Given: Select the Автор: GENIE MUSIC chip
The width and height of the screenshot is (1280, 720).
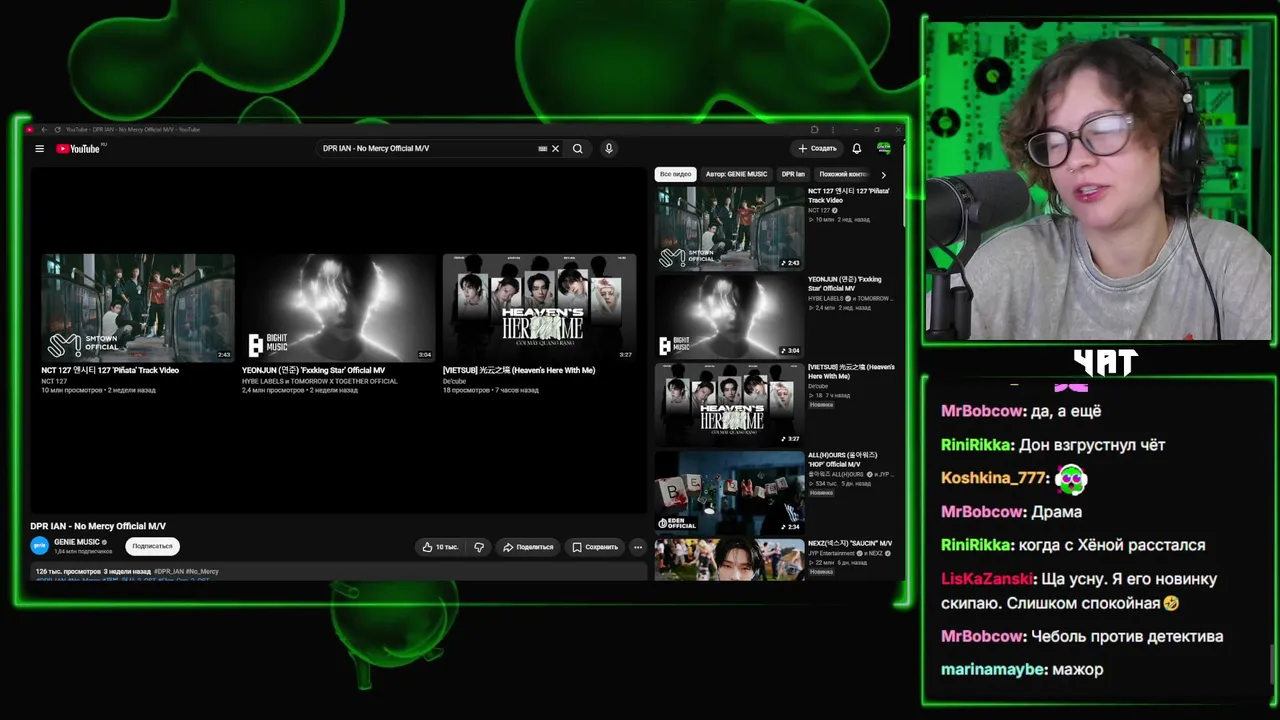Looking at the screenshot, I should point(736,174).
